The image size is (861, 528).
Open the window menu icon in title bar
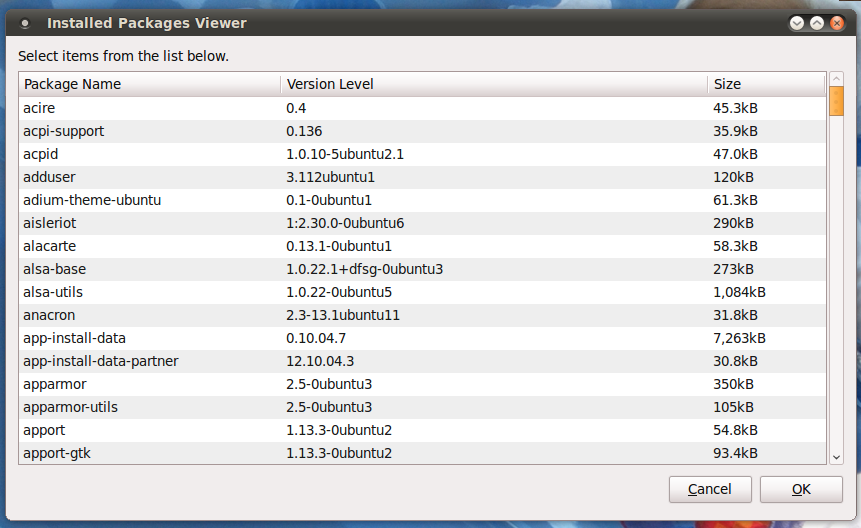[x=25, y=23]
